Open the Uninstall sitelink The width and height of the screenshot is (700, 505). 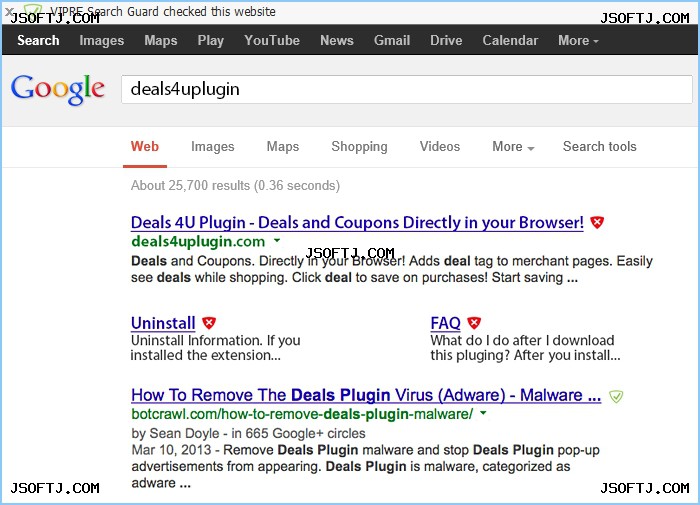click(163, 323)
